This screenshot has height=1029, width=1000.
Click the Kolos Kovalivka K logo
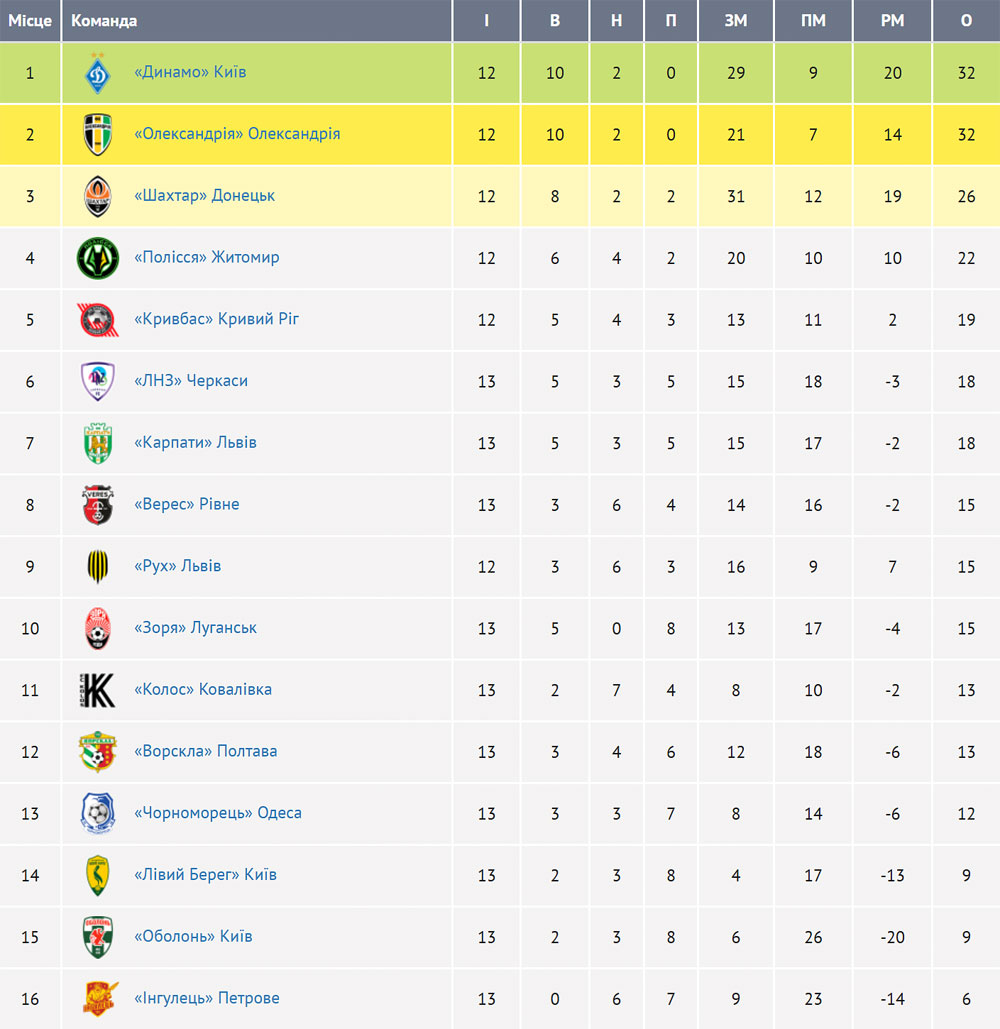(98, 690)
